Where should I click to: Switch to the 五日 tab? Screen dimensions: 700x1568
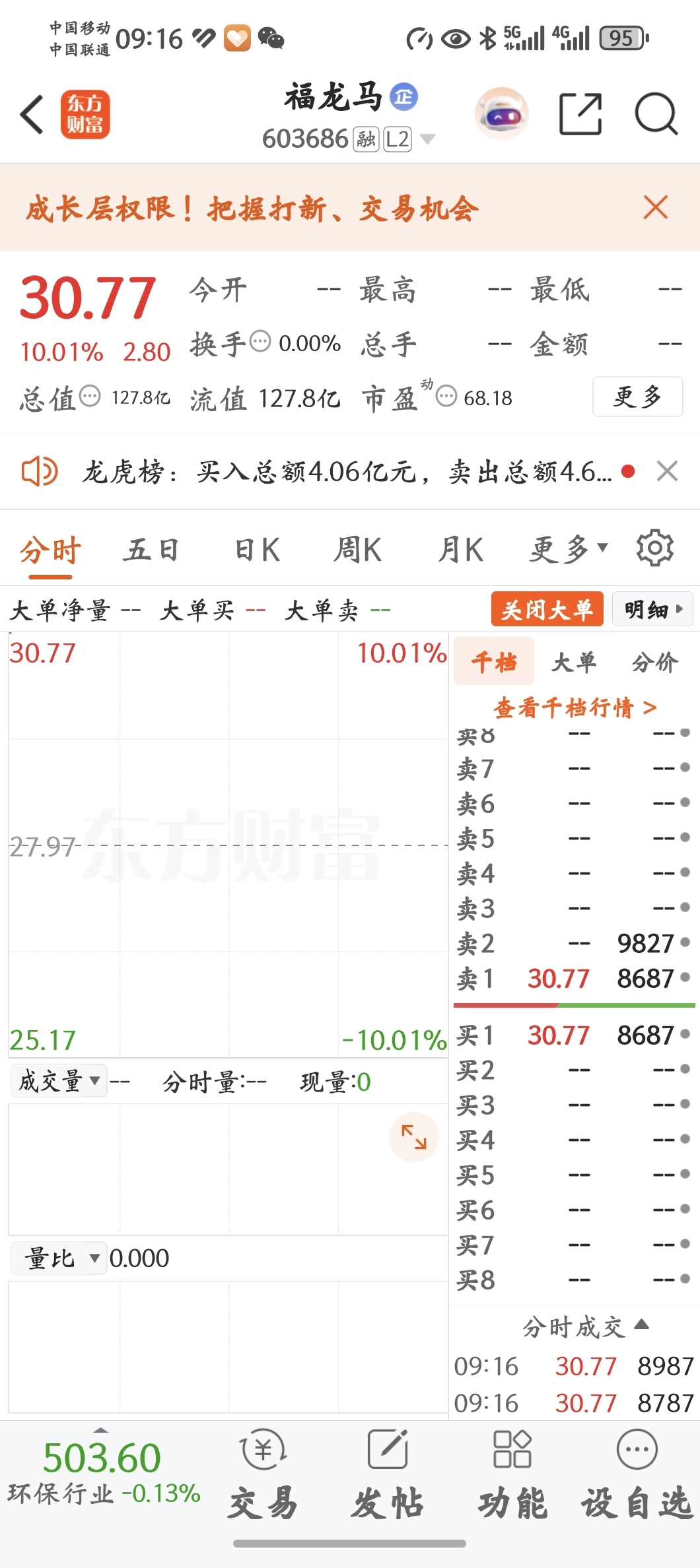152,550
